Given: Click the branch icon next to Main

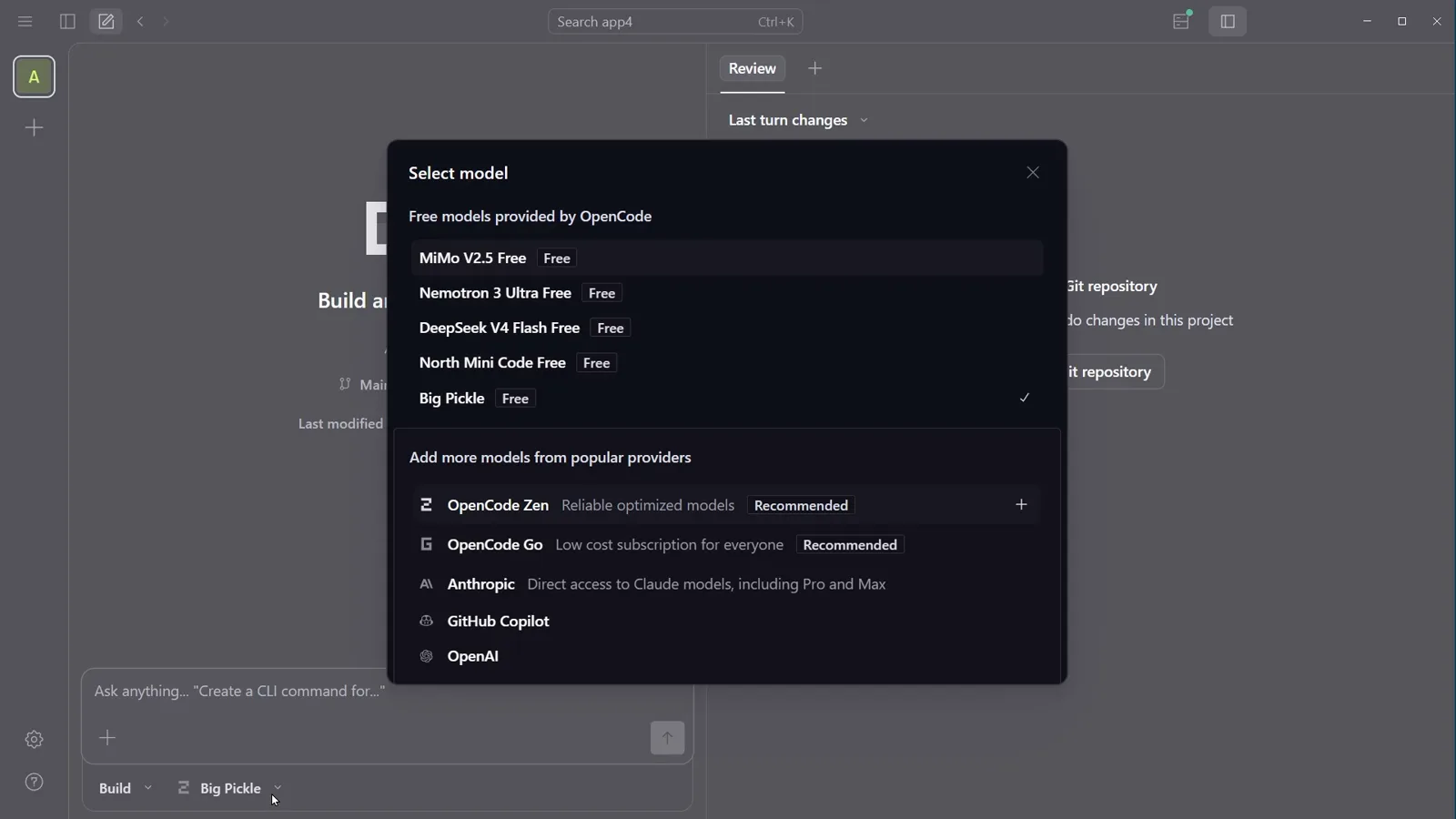Looking at the screenshot, I should [x=345, y=384].
